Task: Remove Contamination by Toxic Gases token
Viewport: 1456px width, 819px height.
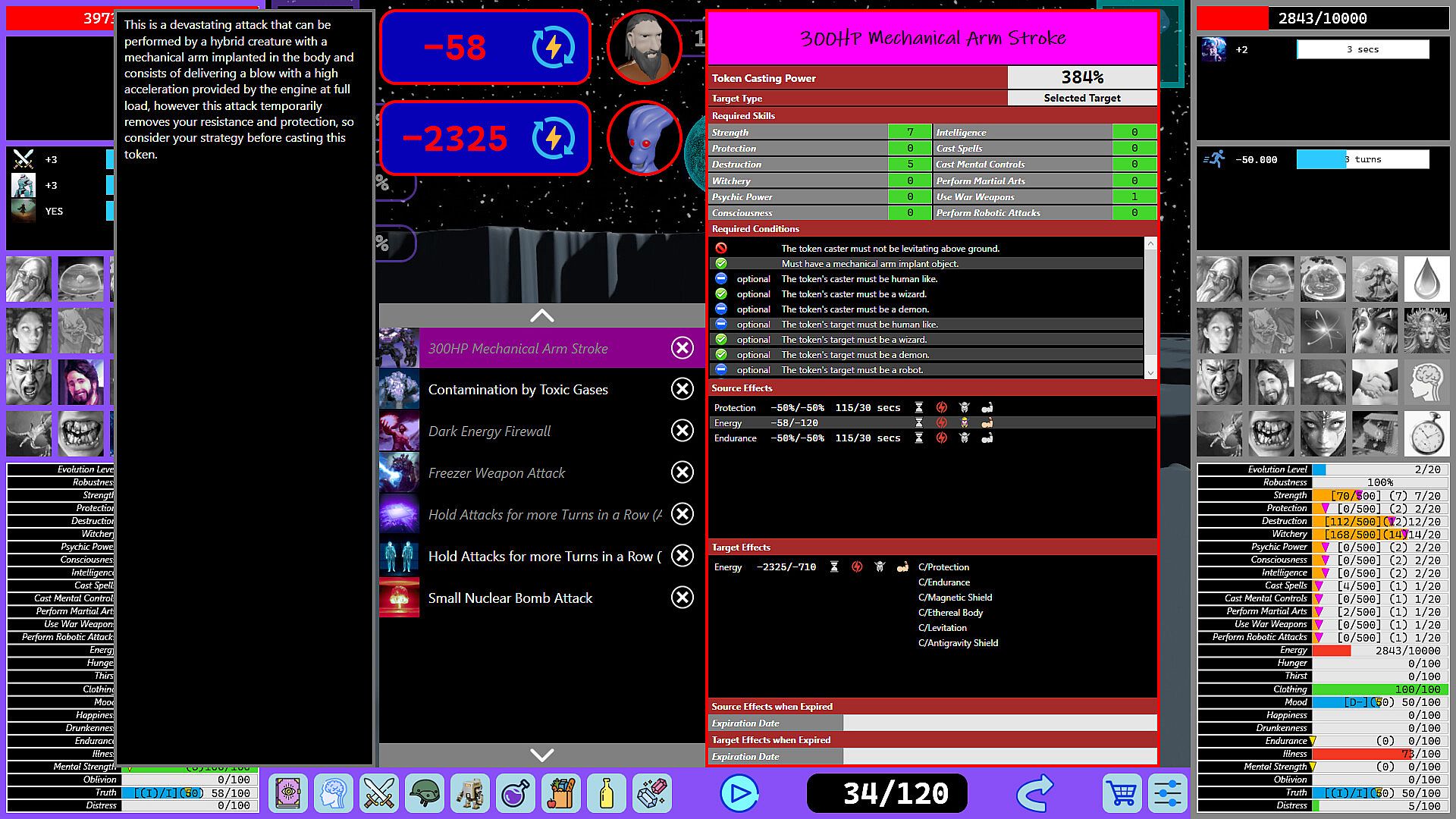Action: click(x=682, y=389)
